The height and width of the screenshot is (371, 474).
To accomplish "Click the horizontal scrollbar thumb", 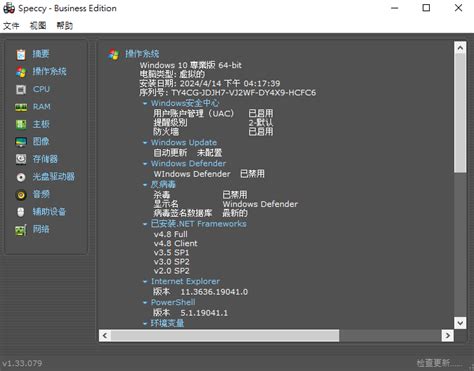I will point(225,336).
